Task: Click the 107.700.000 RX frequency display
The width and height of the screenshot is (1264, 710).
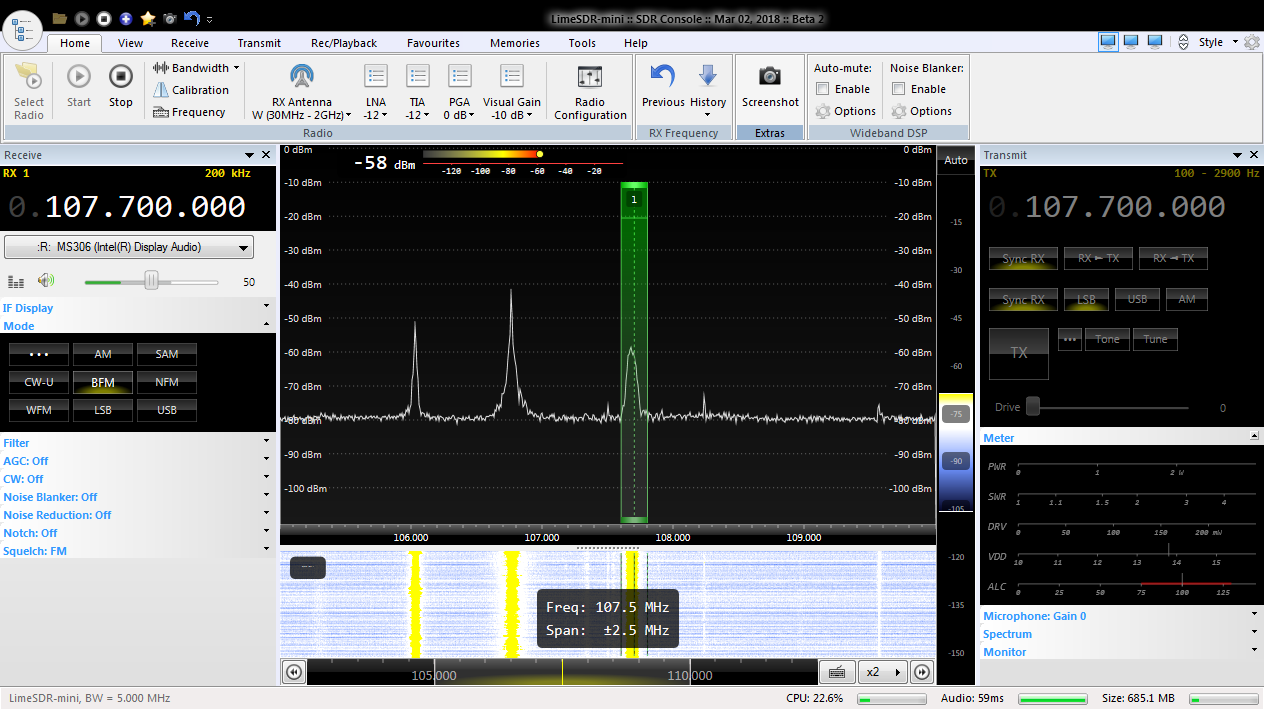Action: click(145, 207)
